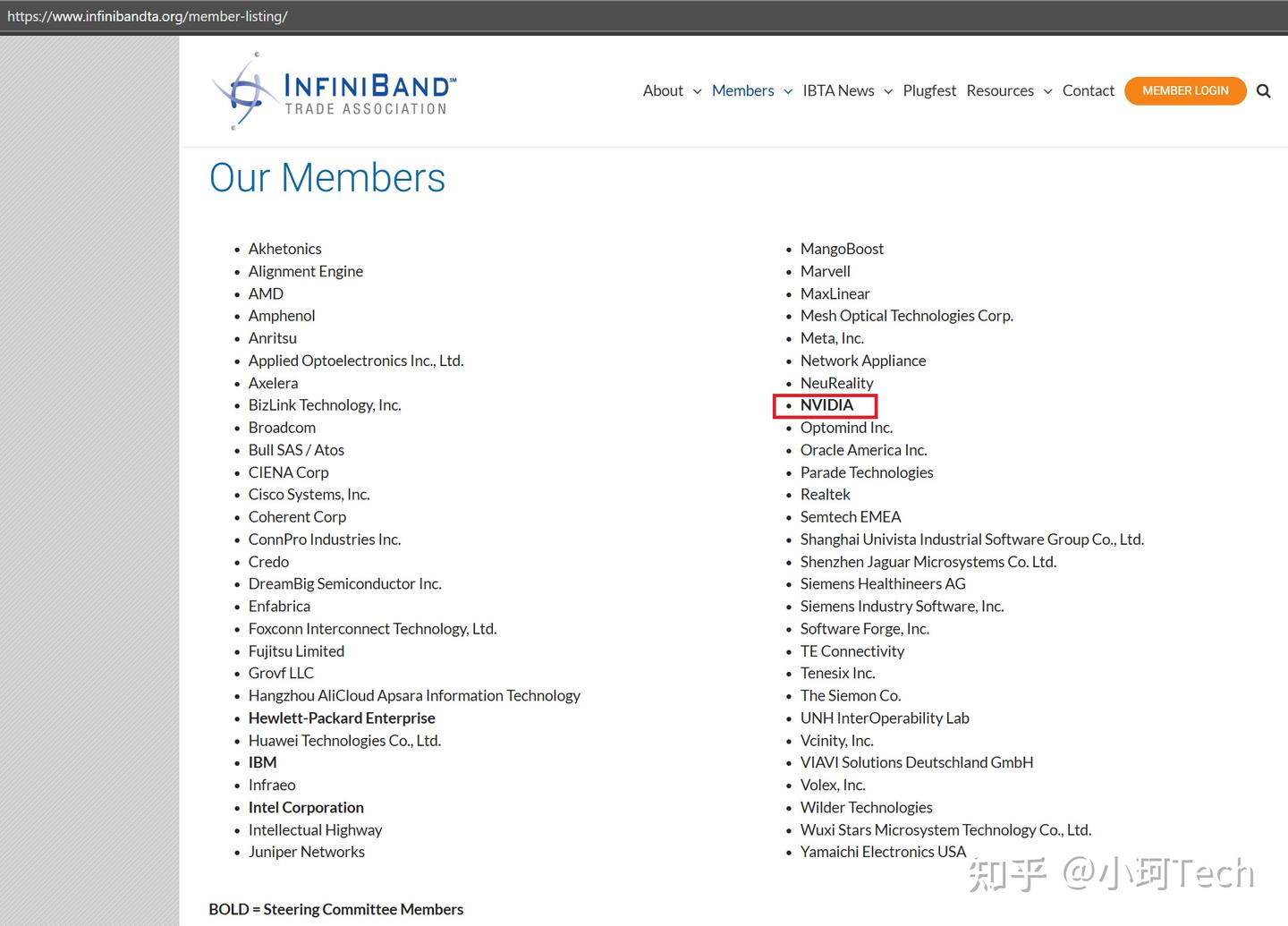Click the InfiniBand Trade Association logo

tap(334, 91)
